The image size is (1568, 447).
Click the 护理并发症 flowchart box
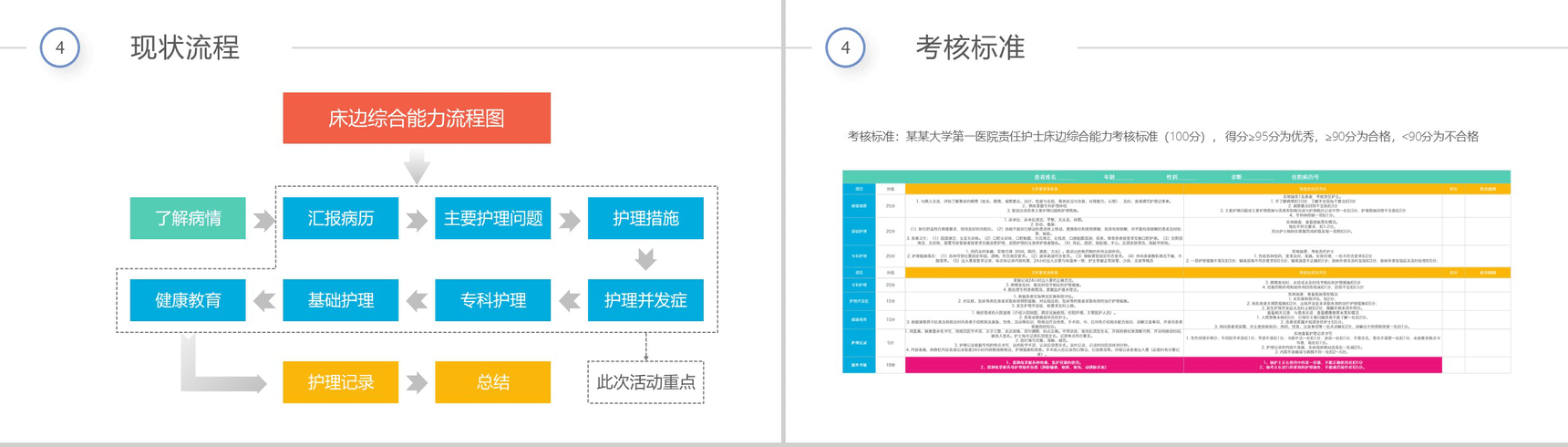[645, 300]
